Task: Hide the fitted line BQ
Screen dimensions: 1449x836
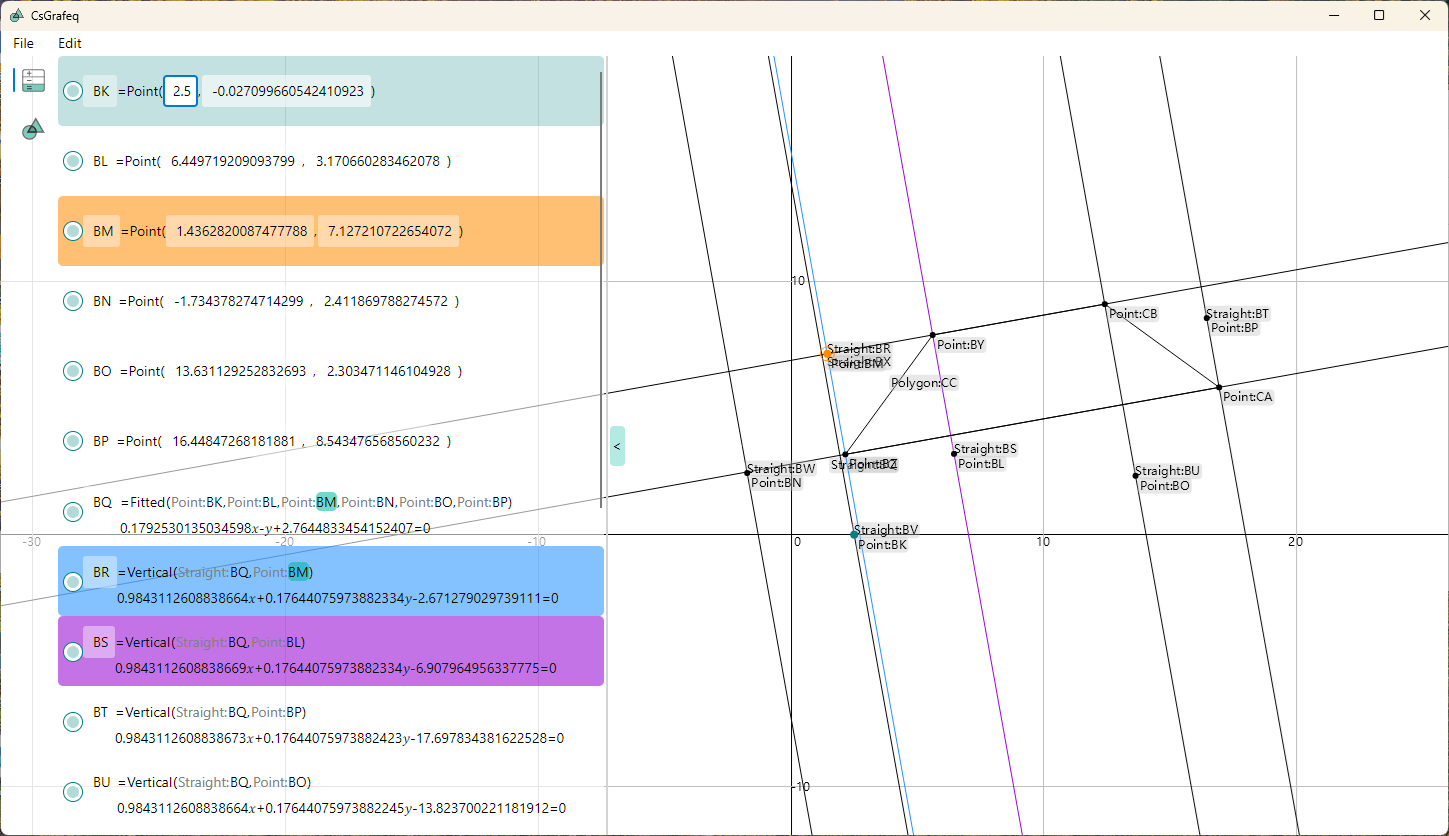Action: [73, 512]
